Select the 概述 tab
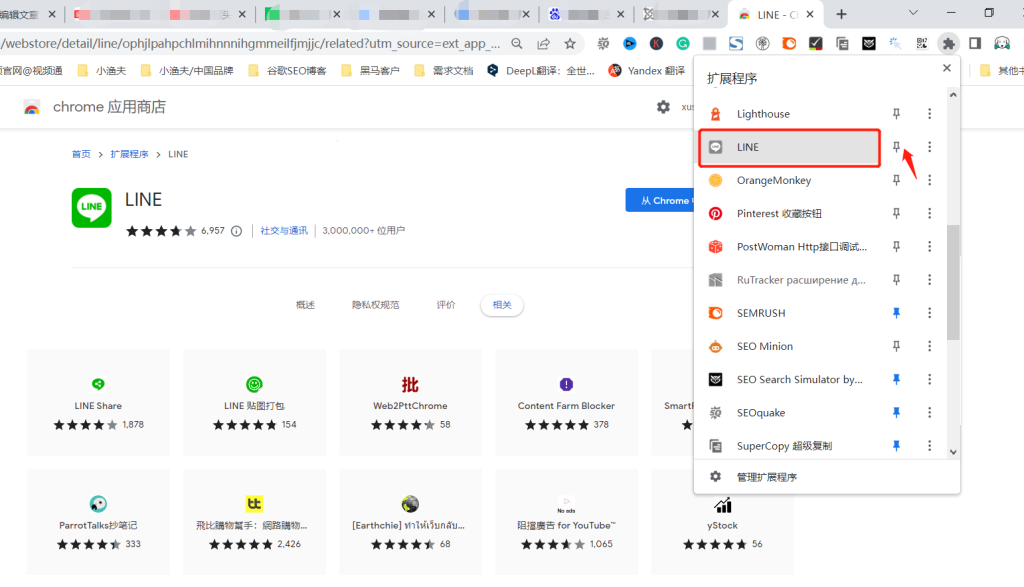This screenshot has height=587, width=1024. pos(305,305)
